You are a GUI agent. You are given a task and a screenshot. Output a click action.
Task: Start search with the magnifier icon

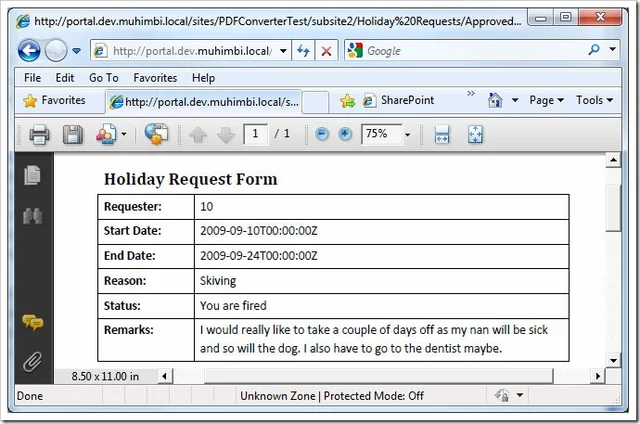click(594, 50)
